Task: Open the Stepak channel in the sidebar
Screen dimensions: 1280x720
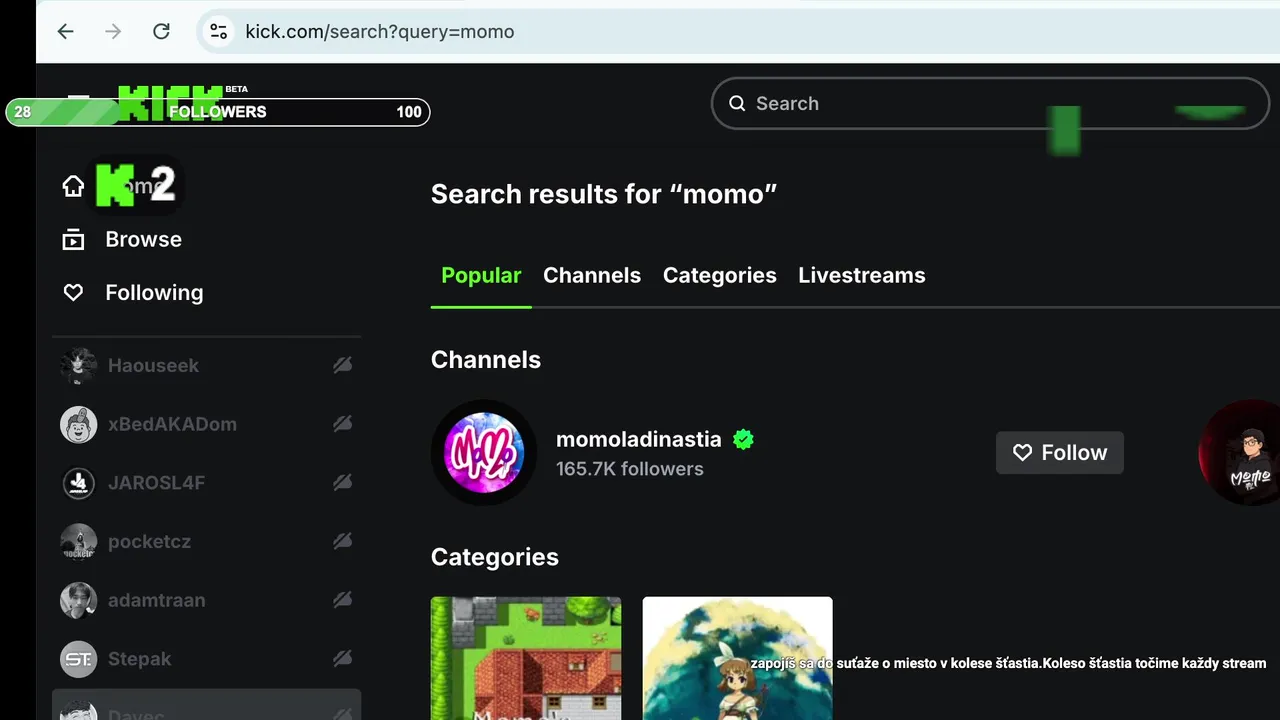Action: tap(206, 659)
